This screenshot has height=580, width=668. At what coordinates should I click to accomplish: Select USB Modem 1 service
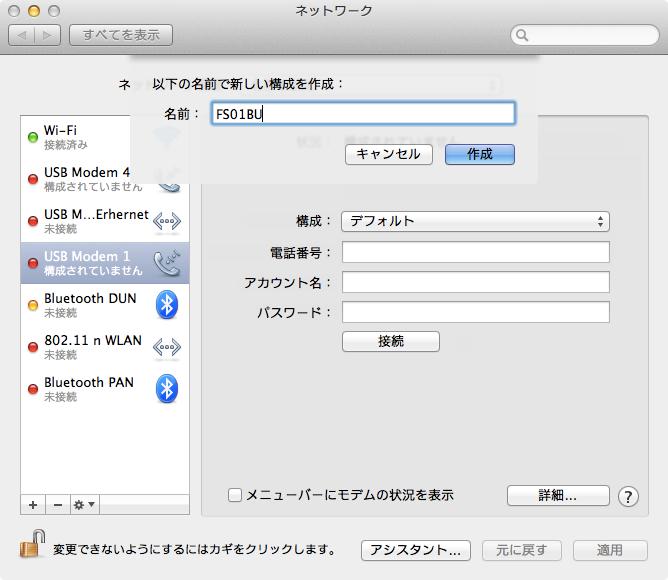coord(105,263)
